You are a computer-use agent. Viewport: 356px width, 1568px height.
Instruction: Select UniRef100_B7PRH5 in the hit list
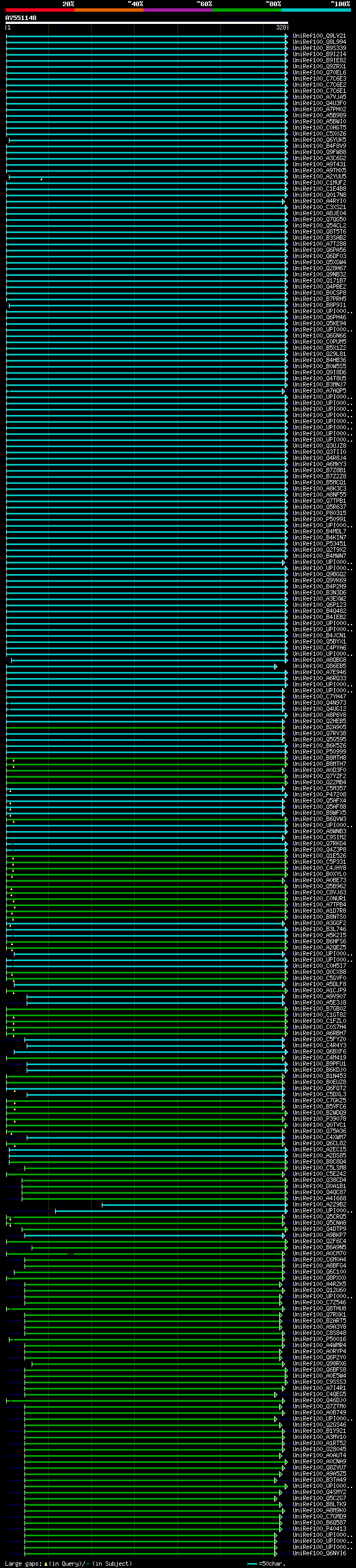(319, 299)
